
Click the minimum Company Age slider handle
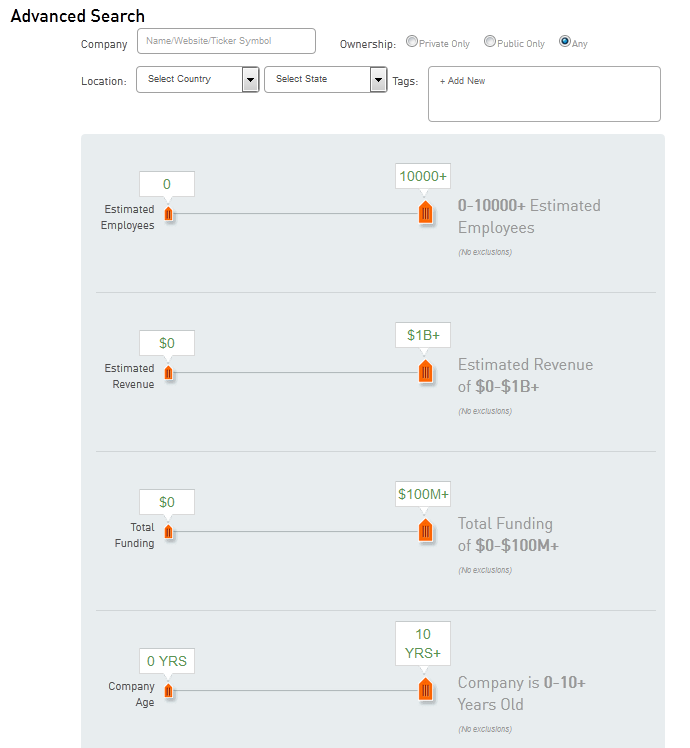tap(168, 690)
